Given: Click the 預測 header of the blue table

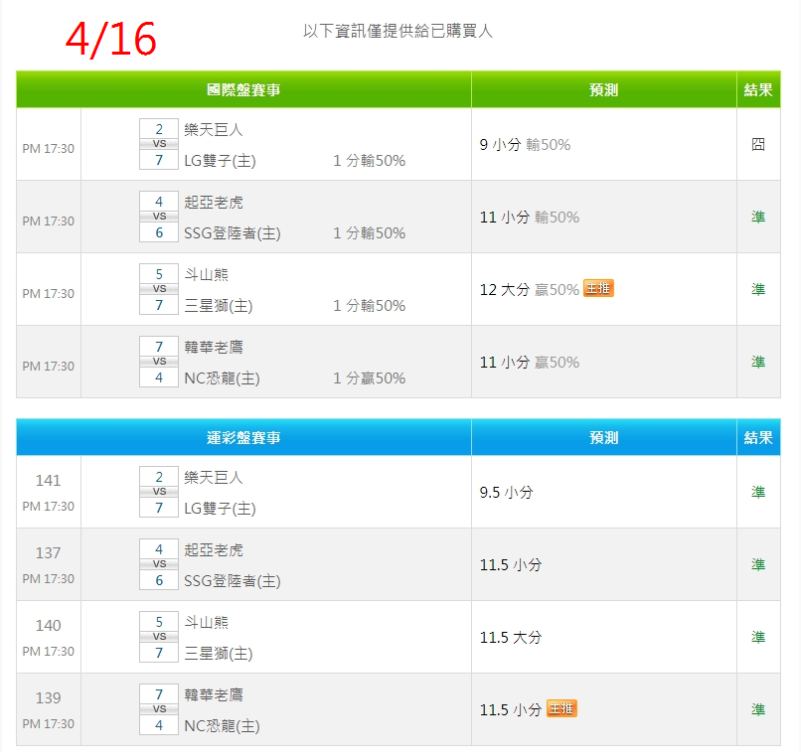Looking at the screenshot, I should [x=604, y=437].
